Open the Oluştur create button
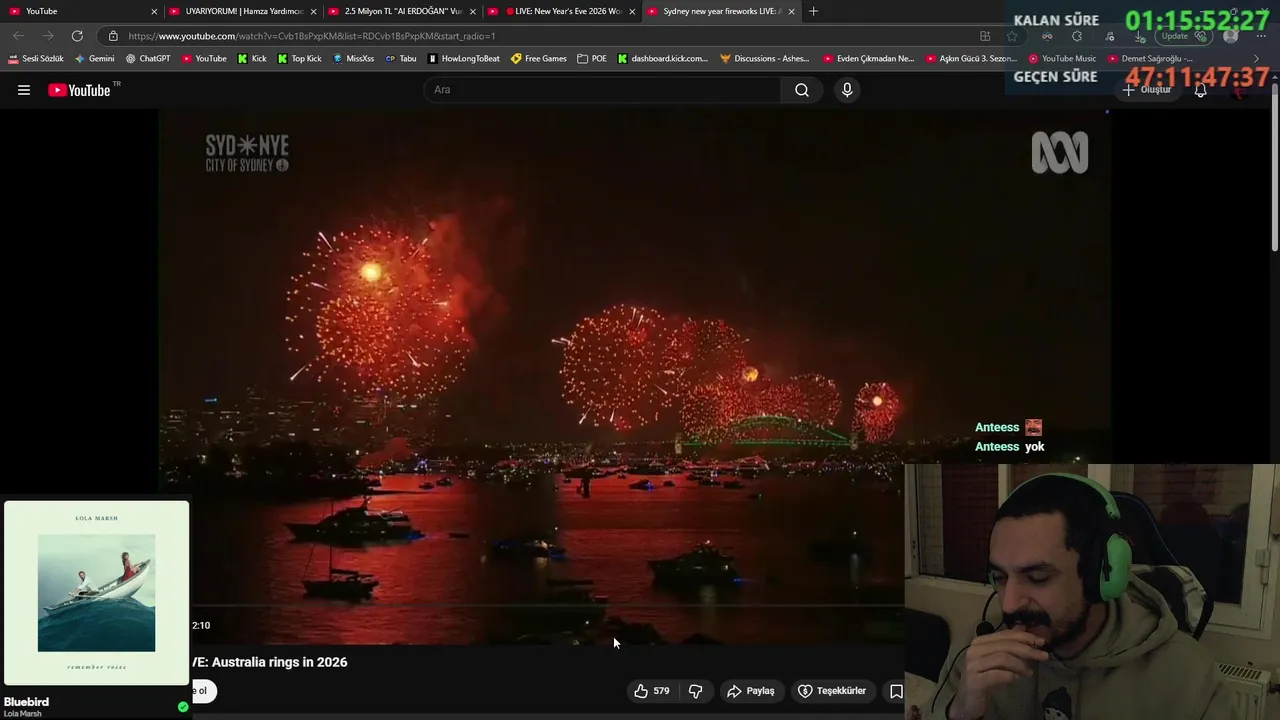This screenshot has width=1280, height=720. coord(1146,90)
